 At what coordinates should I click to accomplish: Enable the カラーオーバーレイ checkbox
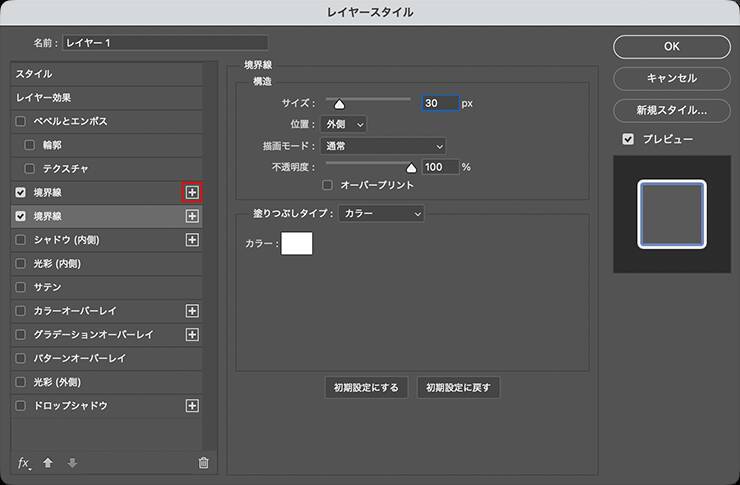20,311
